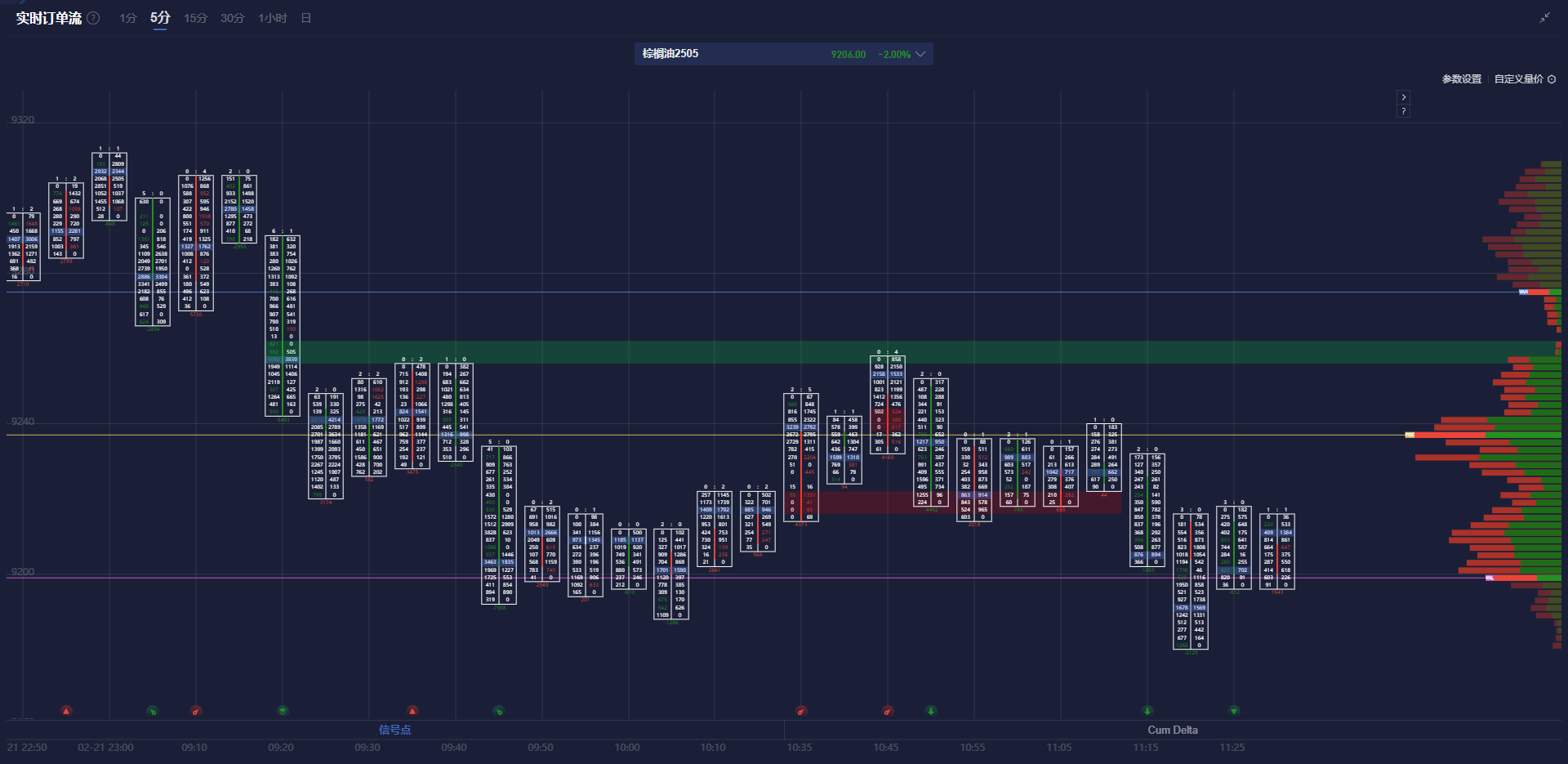Click the red signal marker at 10:45
1568x764 pixels.
pos(888,711)
